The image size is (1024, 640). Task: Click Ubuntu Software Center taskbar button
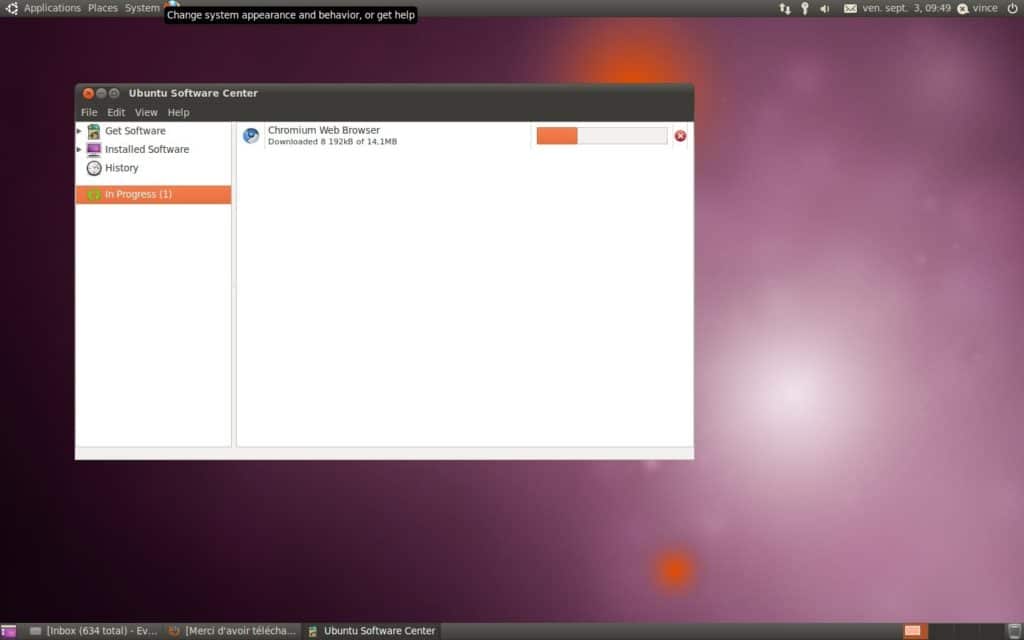tap(372, 631)
